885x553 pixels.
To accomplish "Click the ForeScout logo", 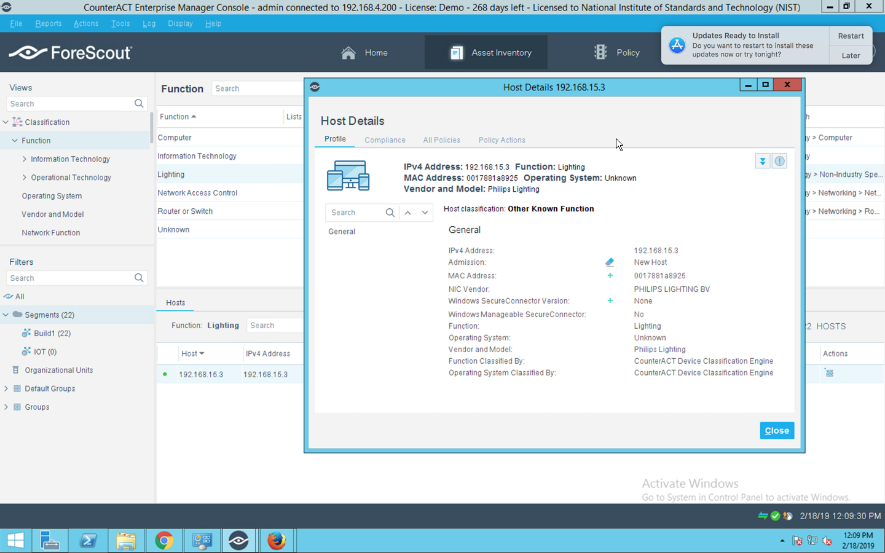I will tap(71, 52).
